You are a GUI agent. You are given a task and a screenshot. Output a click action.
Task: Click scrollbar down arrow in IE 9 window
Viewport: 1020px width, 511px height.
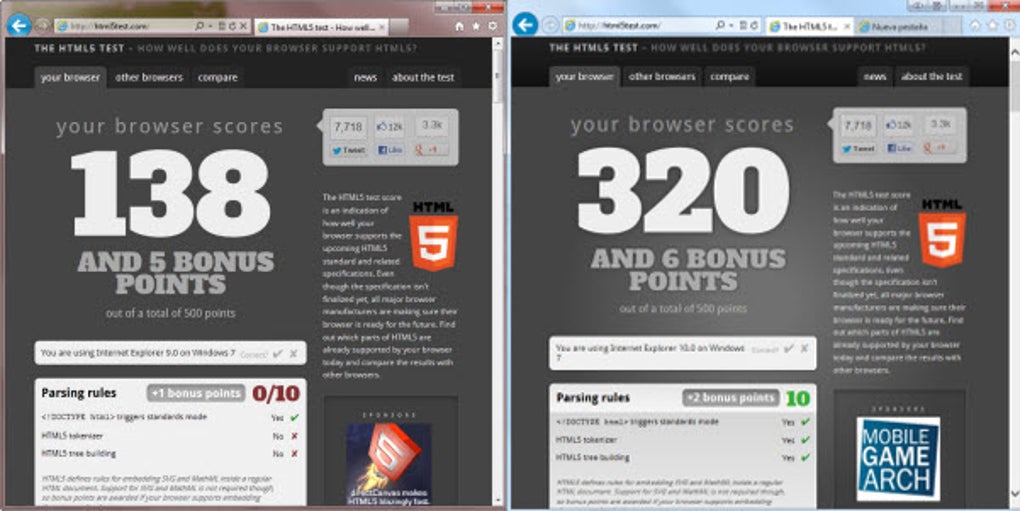click(498, 501)
